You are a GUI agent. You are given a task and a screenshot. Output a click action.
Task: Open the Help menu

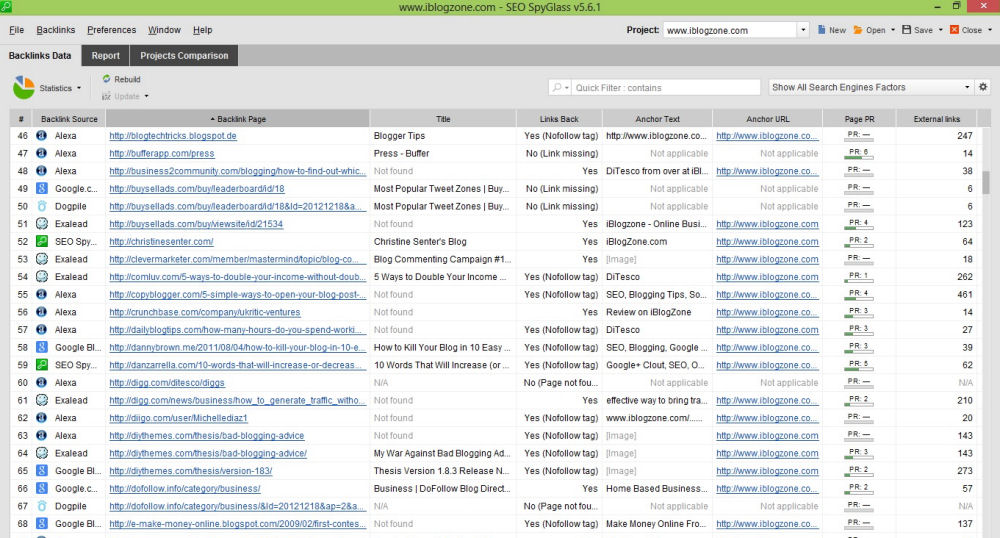click(x=203, y=30)
